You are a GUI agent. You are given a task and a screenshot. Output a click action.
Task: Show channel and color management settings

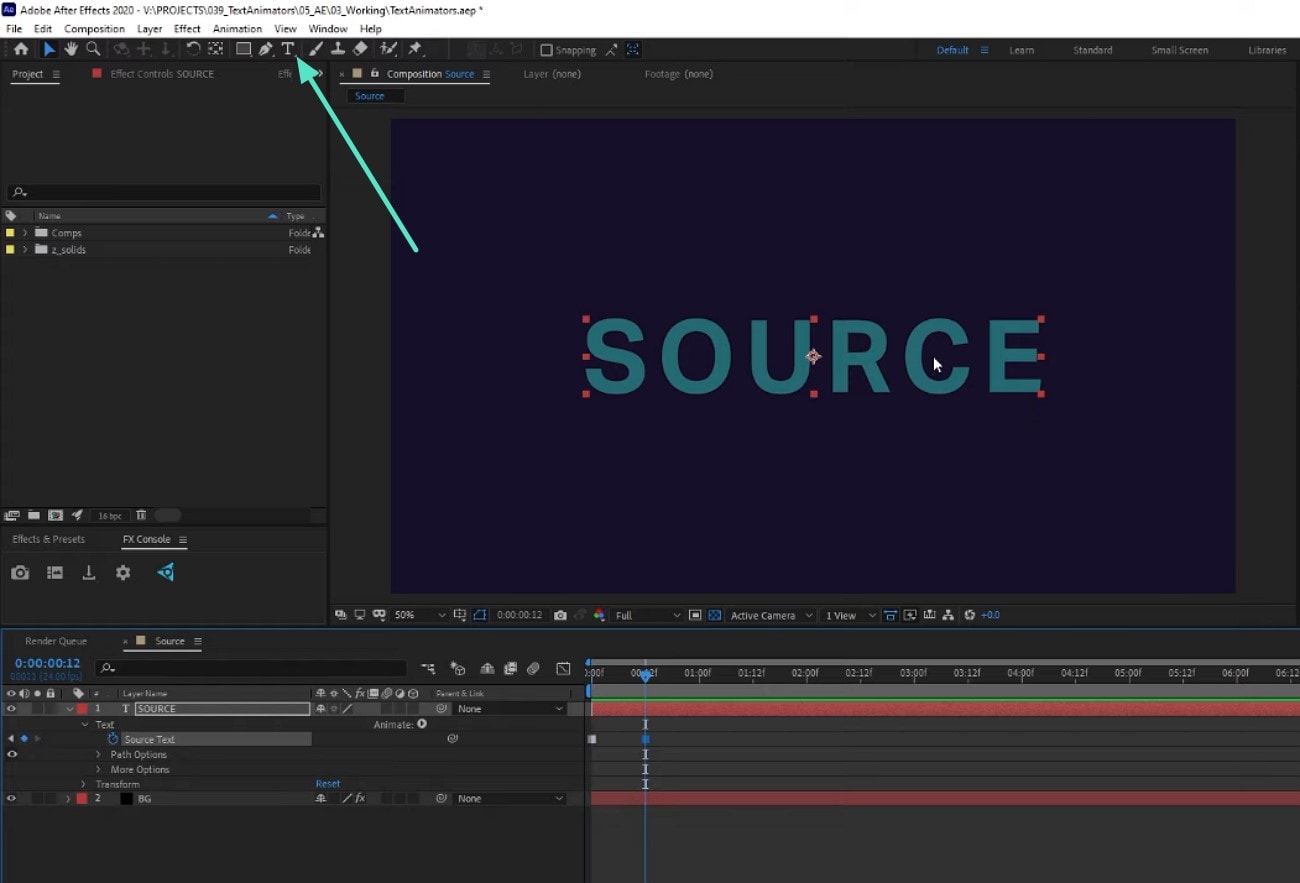coord(599,615)
